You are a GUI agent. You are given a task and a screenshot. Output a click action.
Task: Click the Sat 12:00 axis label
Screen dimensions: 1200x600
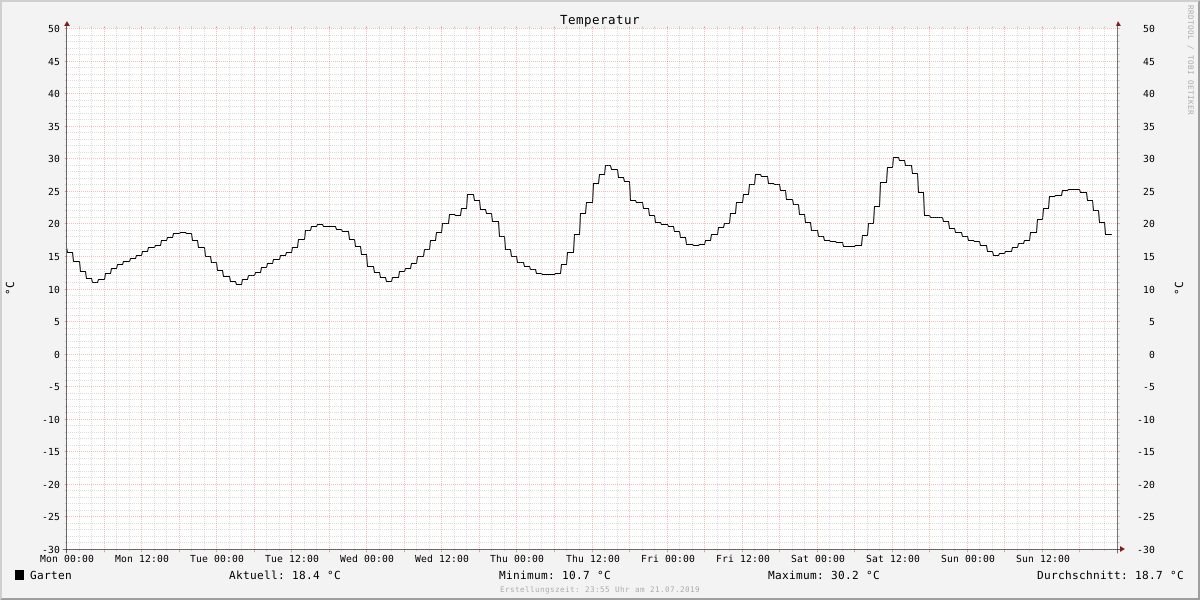point(893,559)
